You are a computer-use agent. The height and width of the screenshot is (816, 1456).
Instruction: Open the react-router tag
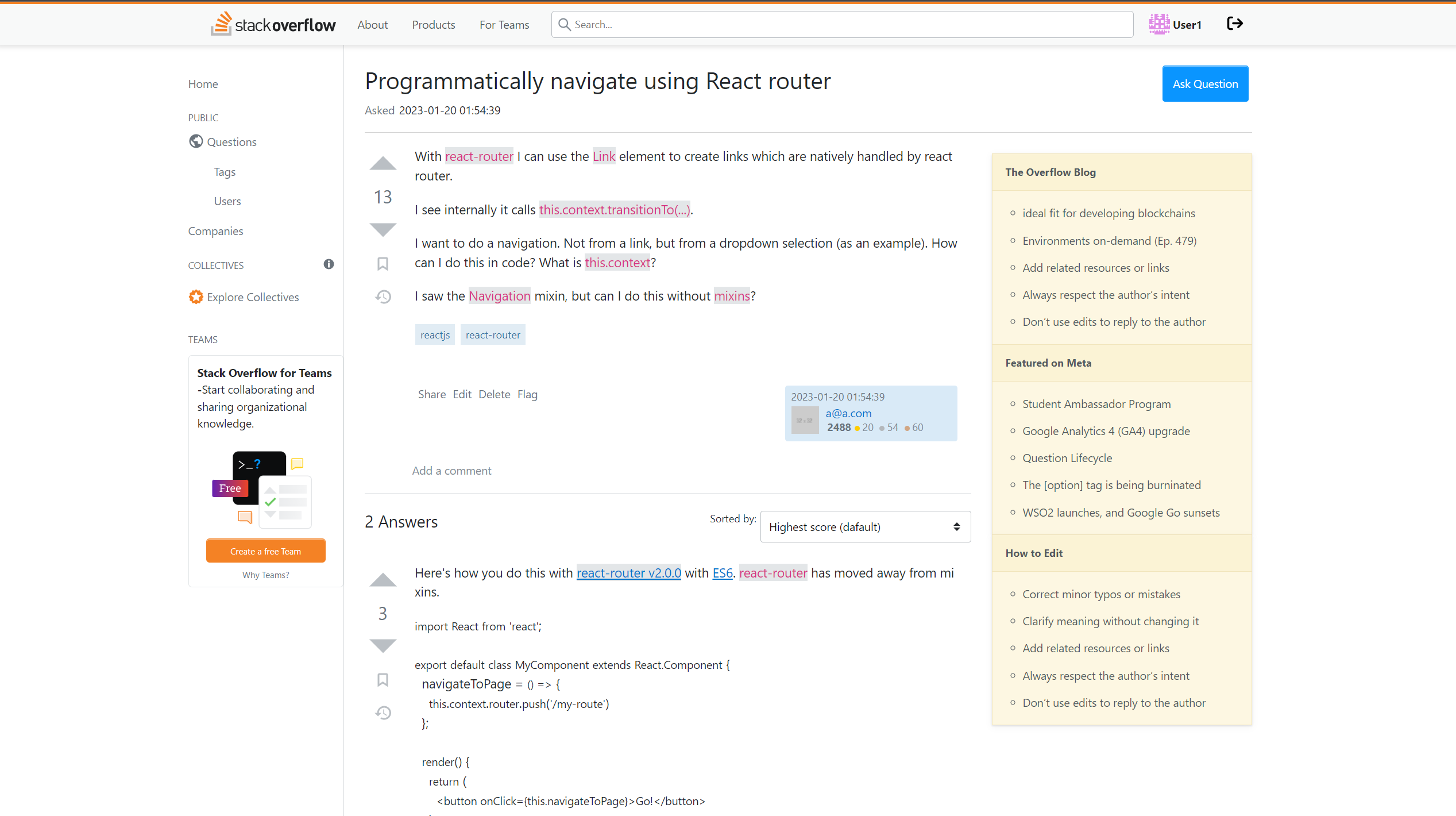pos(492,334)
